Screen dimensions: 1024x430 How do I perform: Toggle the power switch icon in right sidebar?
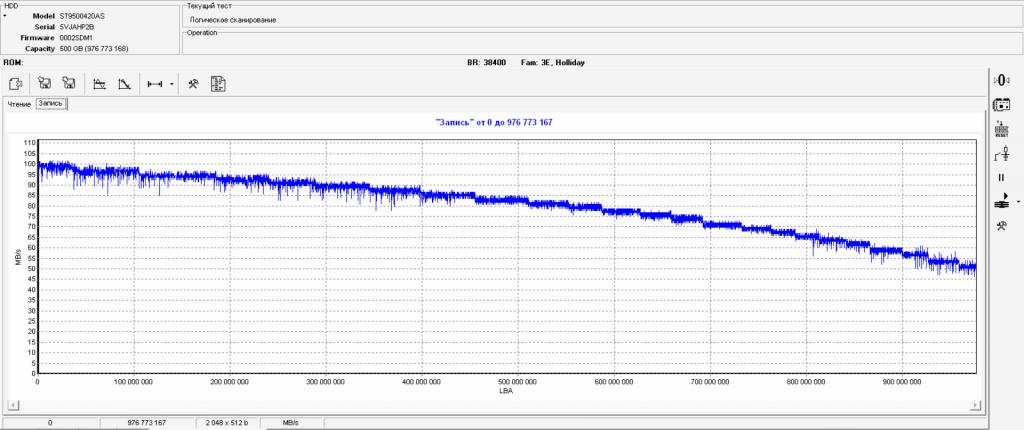1000,153
